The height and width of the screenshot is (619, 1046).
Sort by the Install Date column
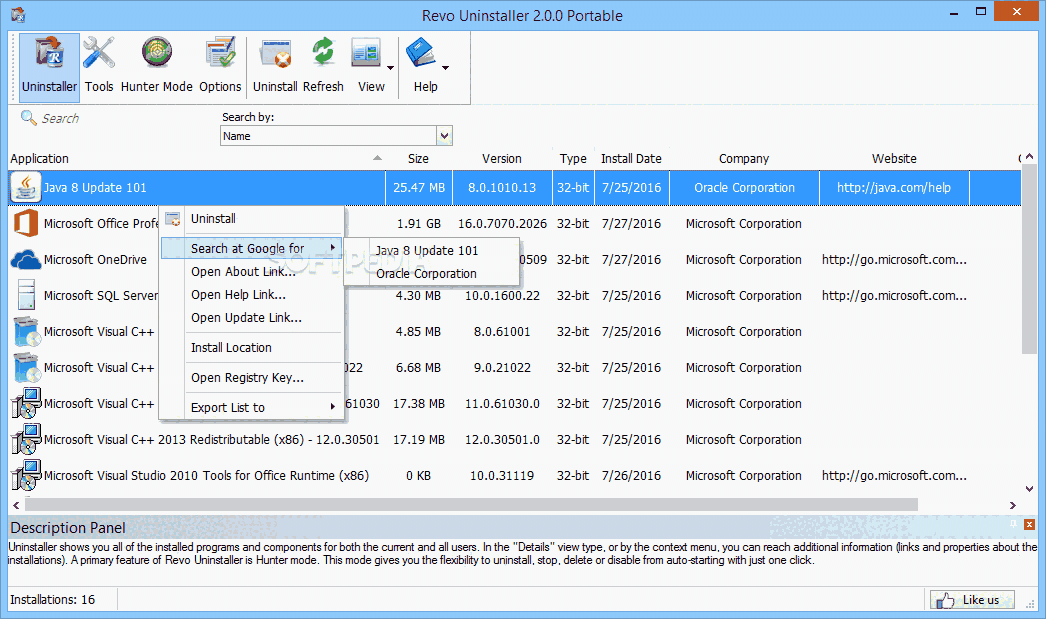631,158
